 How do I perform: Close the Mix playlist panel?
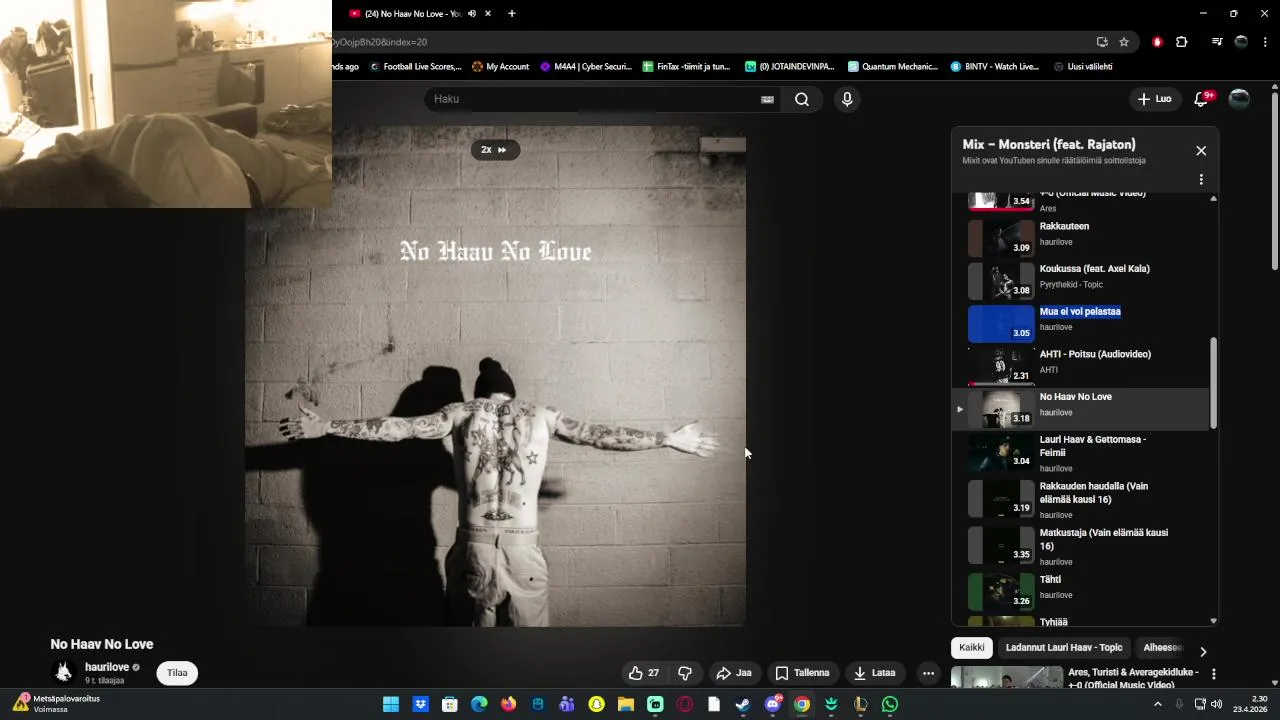click(1201, 151)
